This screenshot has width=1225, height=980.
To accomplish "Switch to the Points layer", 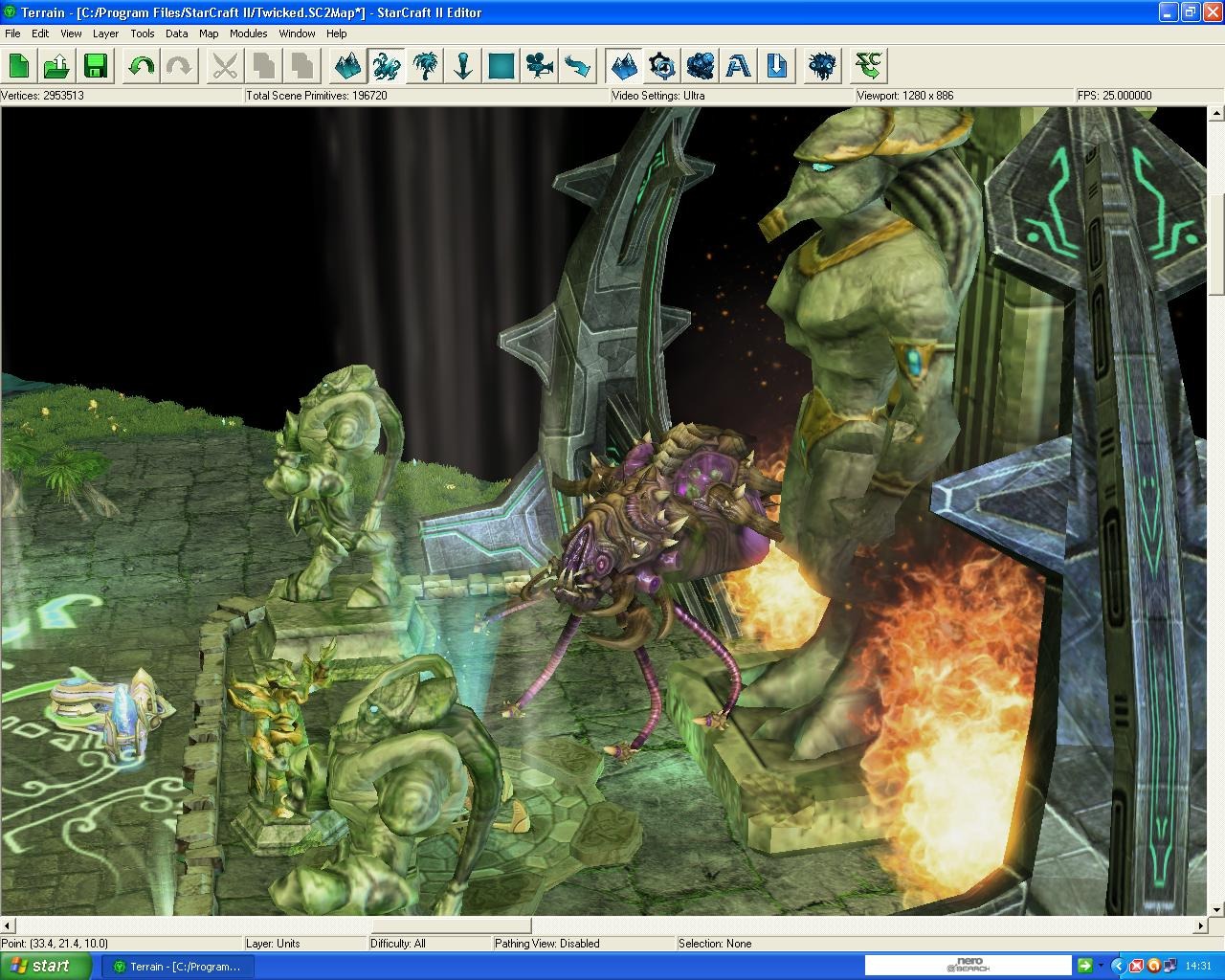I will point(462,66).
